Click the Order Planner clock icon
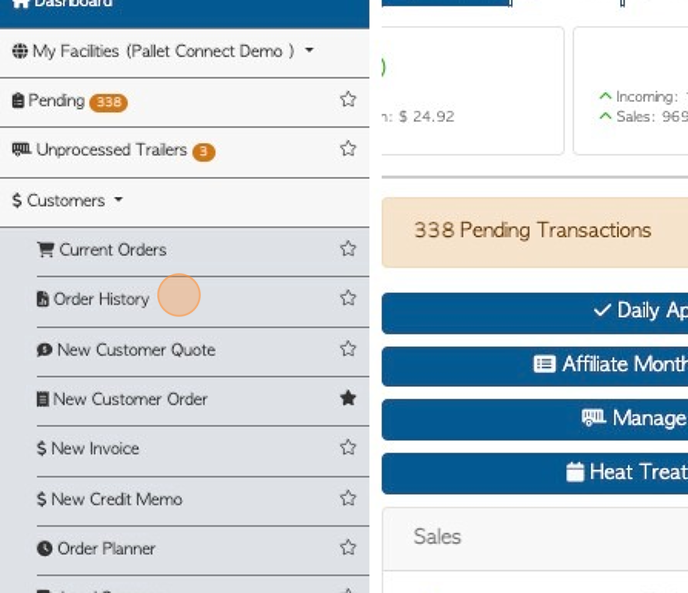This screenshot has width=688, height=593. tap(45, 548)
